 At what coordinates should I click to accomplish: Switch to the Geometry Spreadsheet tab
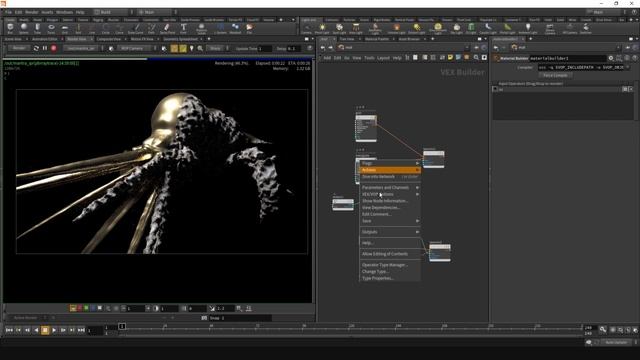coord(180,39)
